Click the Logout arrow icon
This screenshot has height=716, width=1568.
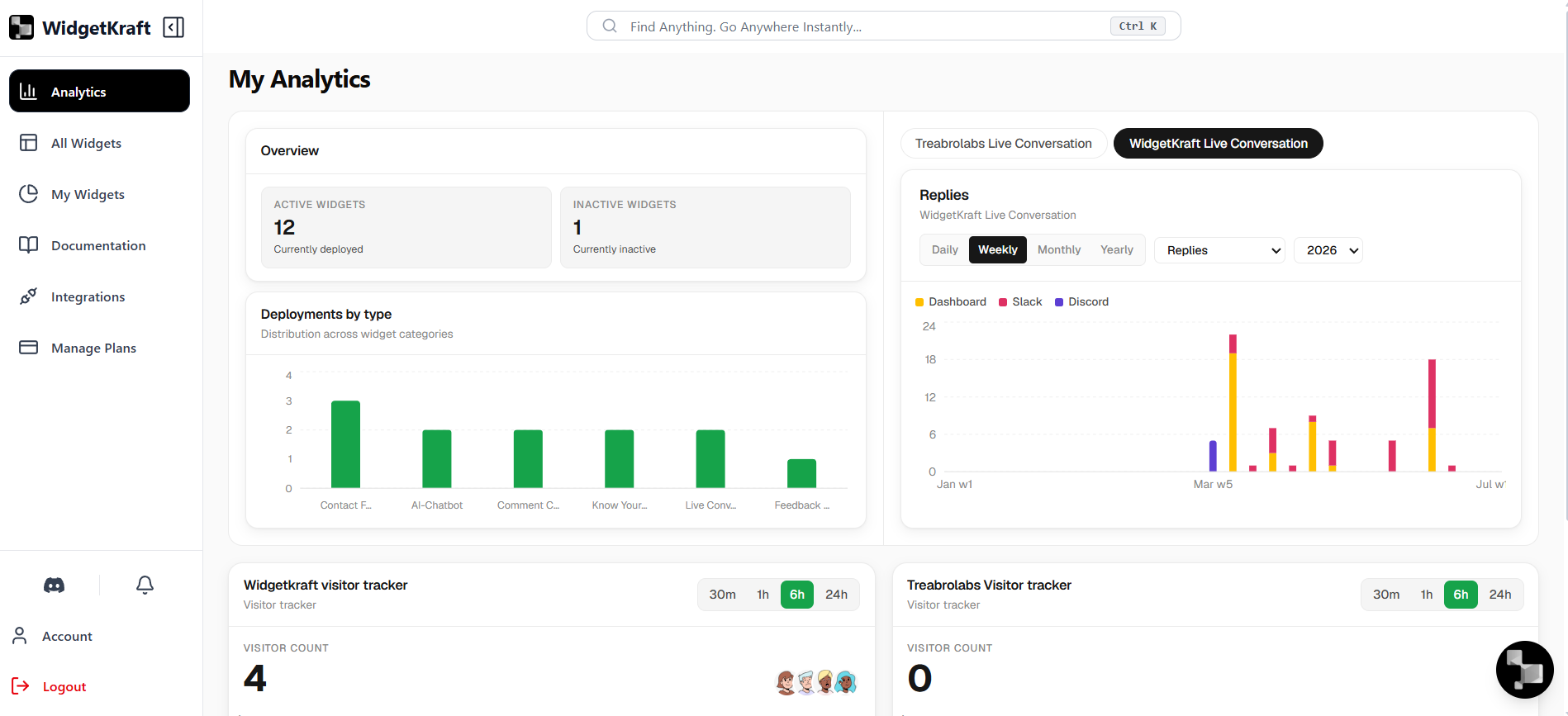point(21,686)
